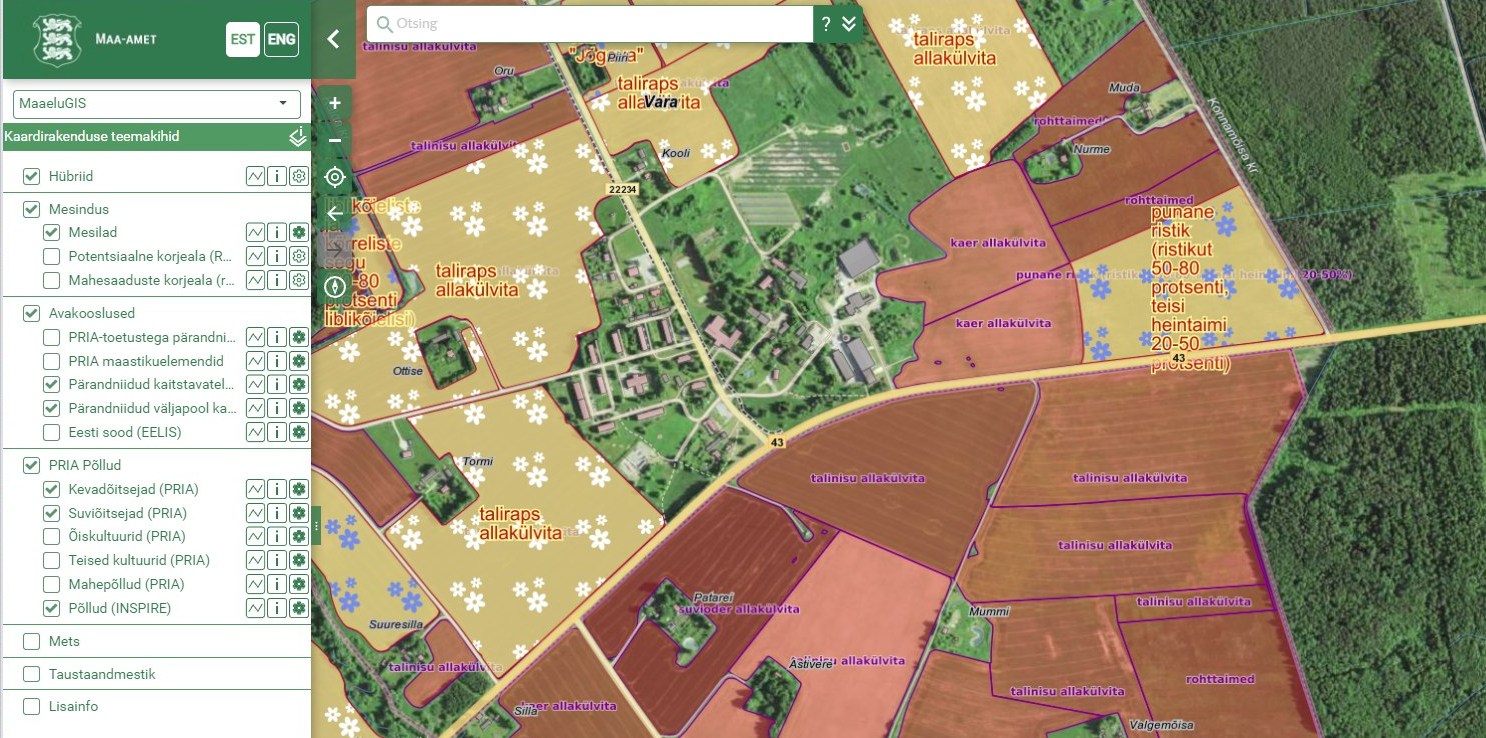Screen dimensions: 1486x738
Task: Expand the Mets layer group
Action: point(64,641)
